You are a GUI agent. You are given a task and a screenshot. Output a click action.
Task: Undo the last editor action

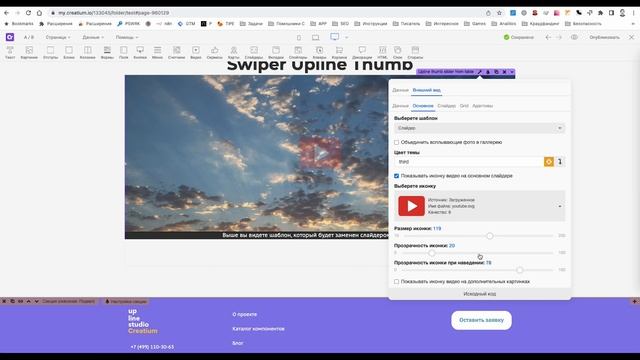click(x=548, y=37)
